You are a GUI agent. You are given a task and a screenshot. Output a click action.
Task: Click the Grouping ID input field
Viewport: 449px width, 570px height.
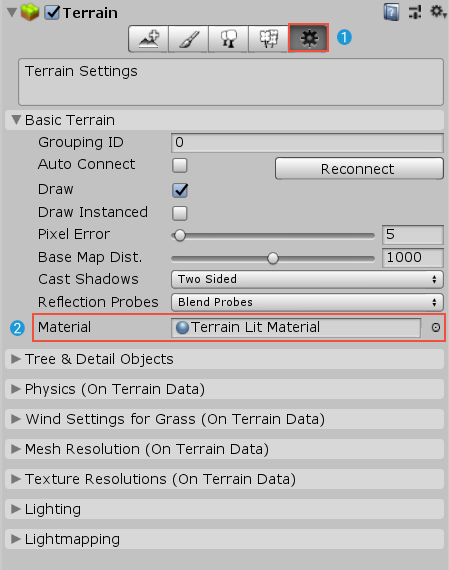[307, 142]
